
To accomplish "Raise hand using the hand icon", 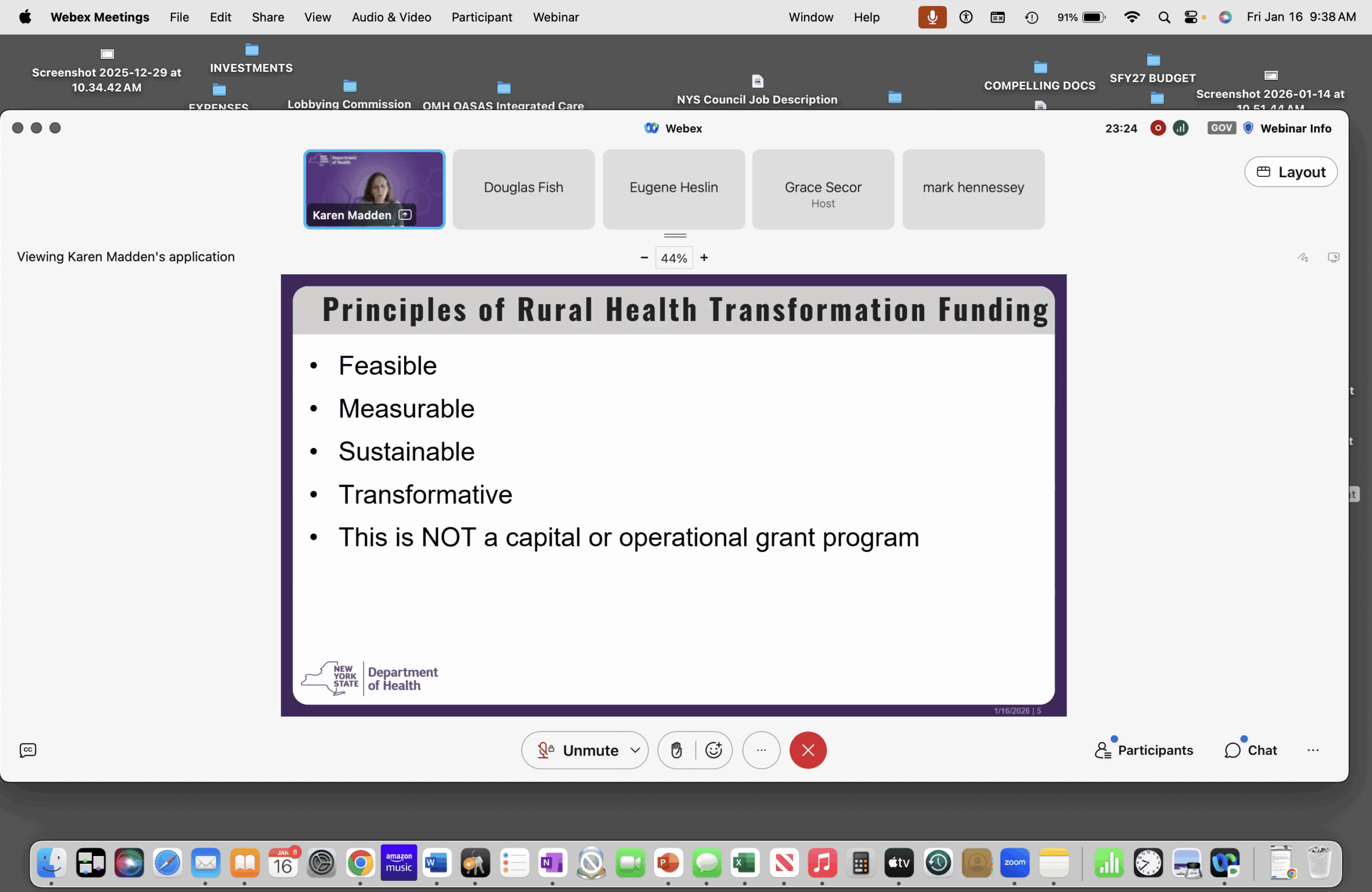I will click(676, 749).
